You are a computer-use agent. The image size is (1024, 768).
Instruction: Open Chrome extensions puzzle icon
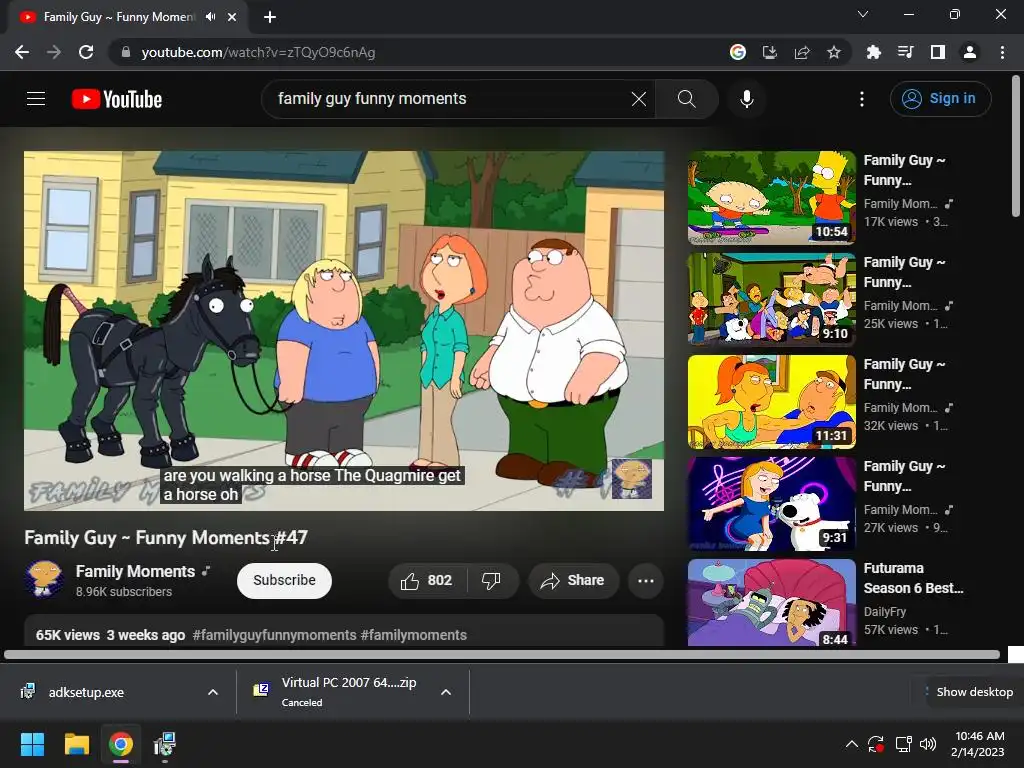click(x=874, y=52)
